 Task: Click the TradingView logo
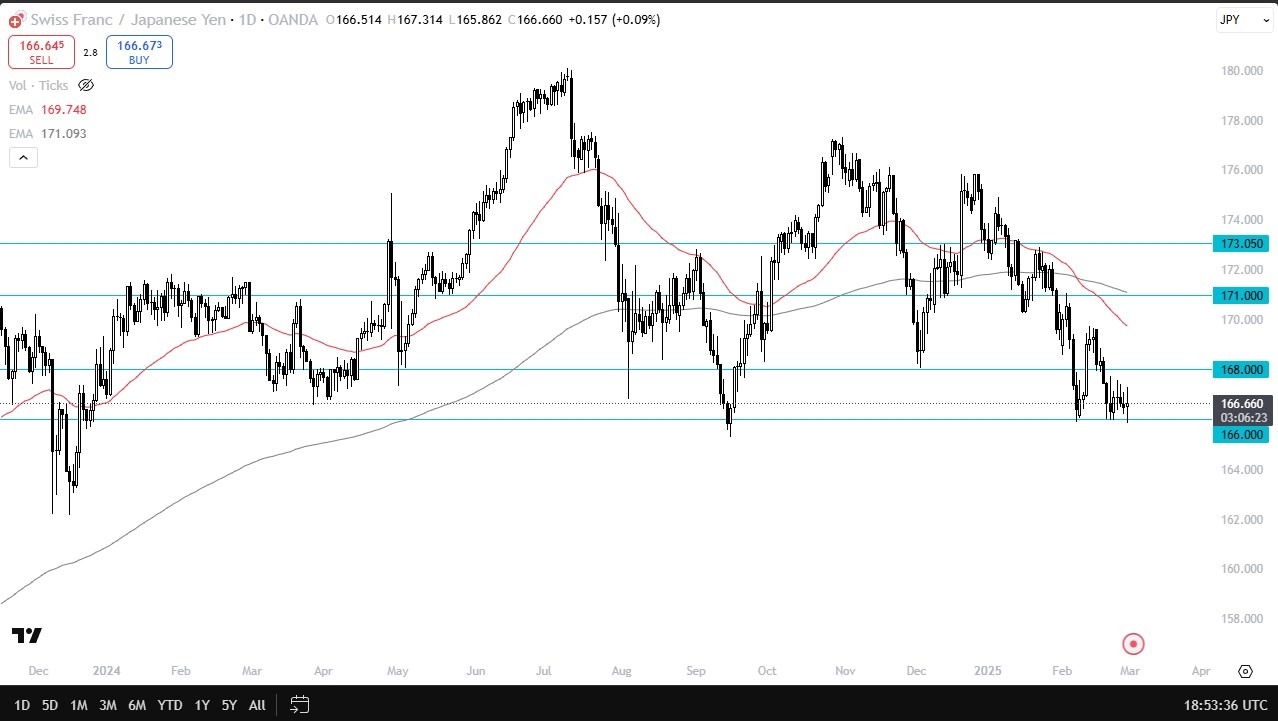click(27, 636)
